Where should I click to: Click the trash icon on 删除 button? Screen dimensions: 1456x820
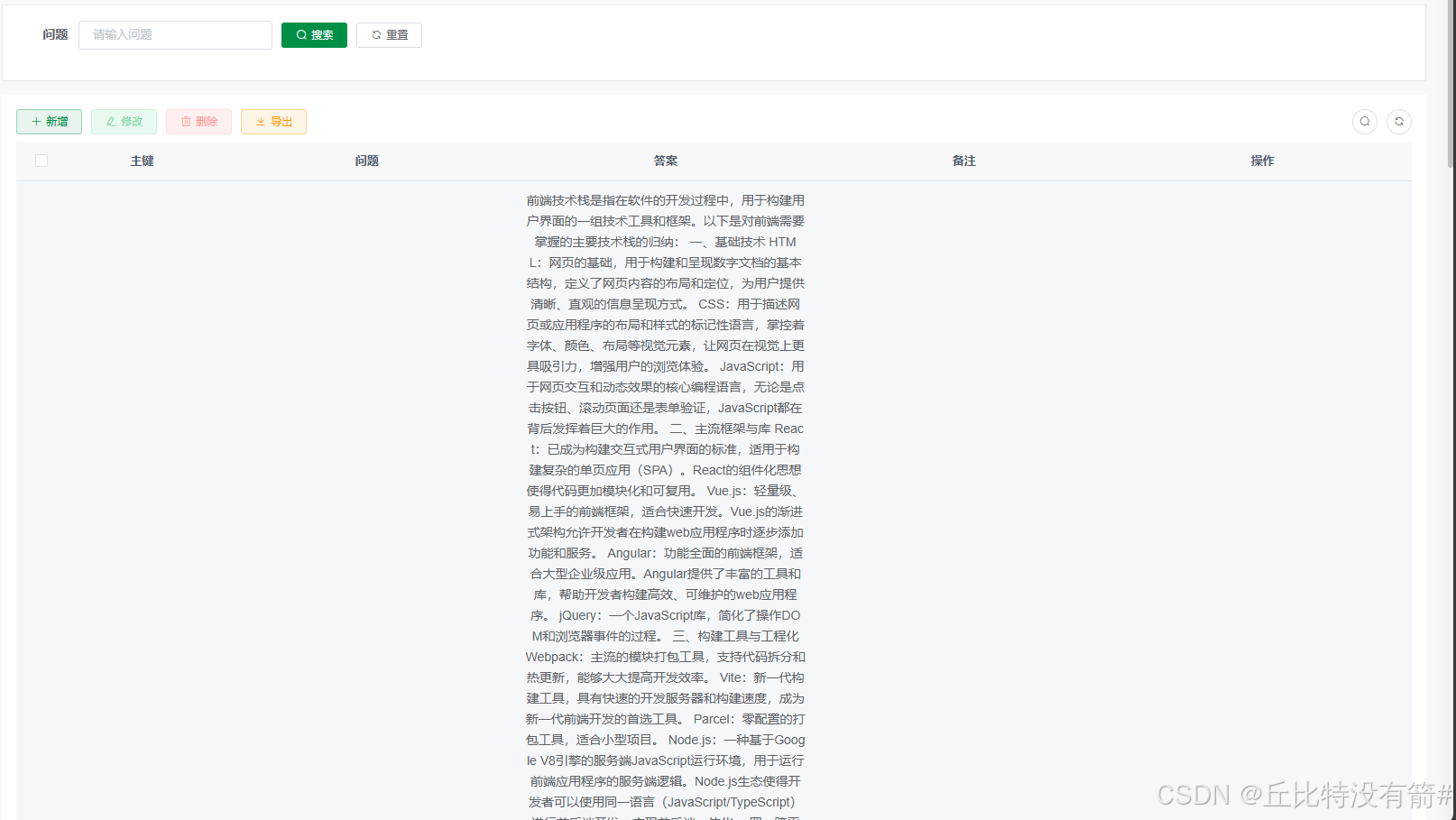[x=186, y=121]
